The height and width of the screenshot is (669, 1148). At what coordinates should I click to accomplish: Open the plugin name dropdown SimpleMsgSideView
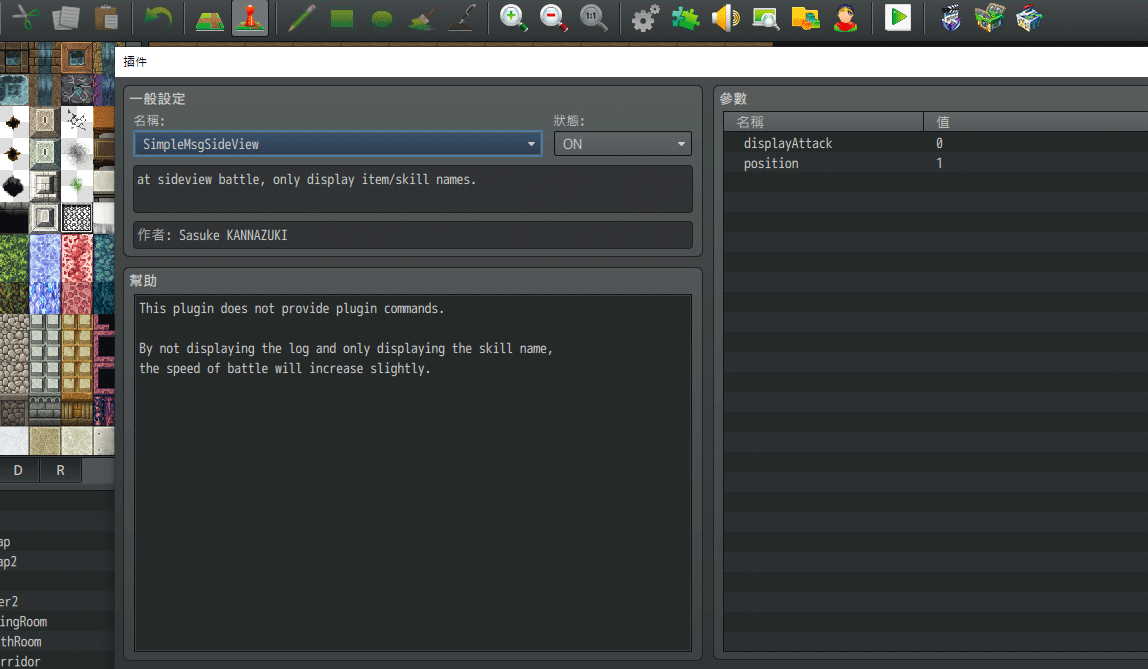click(x=338, y=144)
